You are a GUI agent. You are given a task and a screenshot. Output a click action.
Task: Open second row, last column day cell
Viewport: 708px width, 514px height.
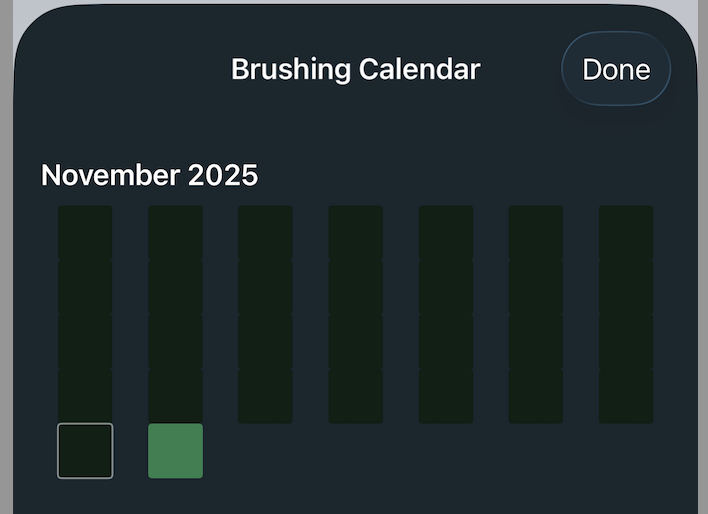pos(626,288)
